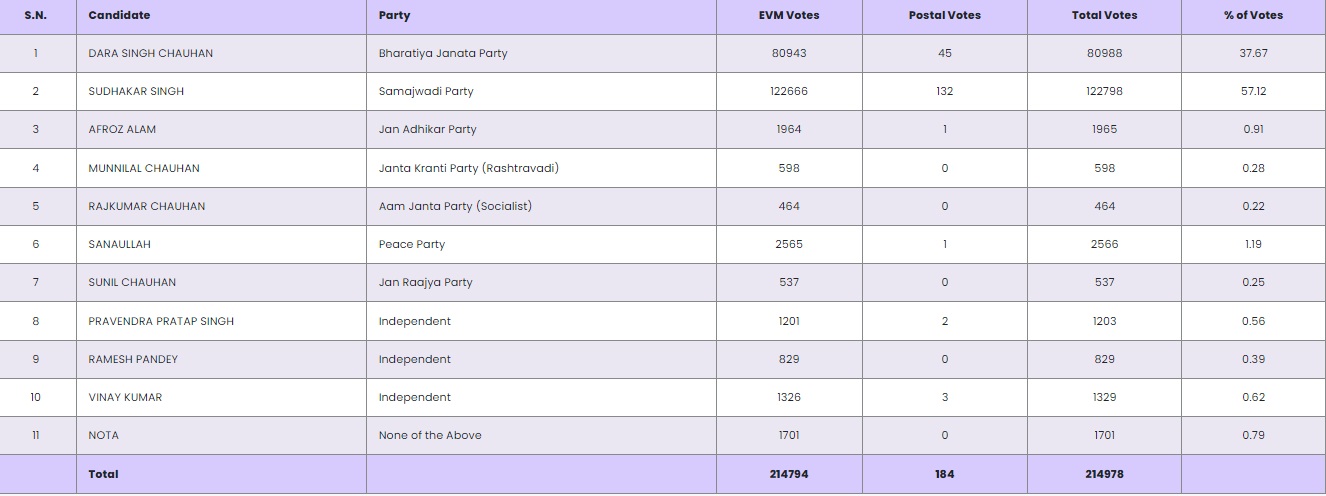The width and height of the screenshot is (1326, 496).
Task: Click the Total row label
Action: (103, 474)
